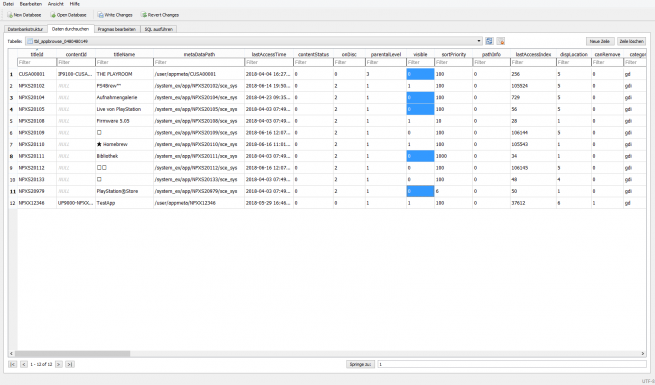Image resolution: width=655 pixels, height=385 pixels.
Task: Click the horizontal scrollbar thumb below the table
Action: tap(73, 354)
